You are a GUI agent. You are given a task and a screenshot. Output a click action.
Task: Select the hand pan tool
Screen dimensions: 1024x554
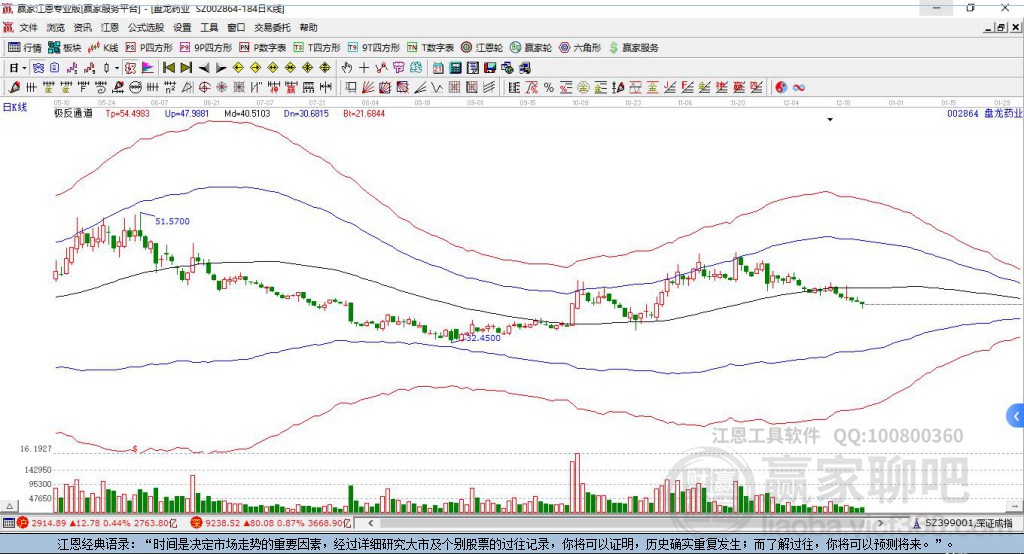point(346,68)
